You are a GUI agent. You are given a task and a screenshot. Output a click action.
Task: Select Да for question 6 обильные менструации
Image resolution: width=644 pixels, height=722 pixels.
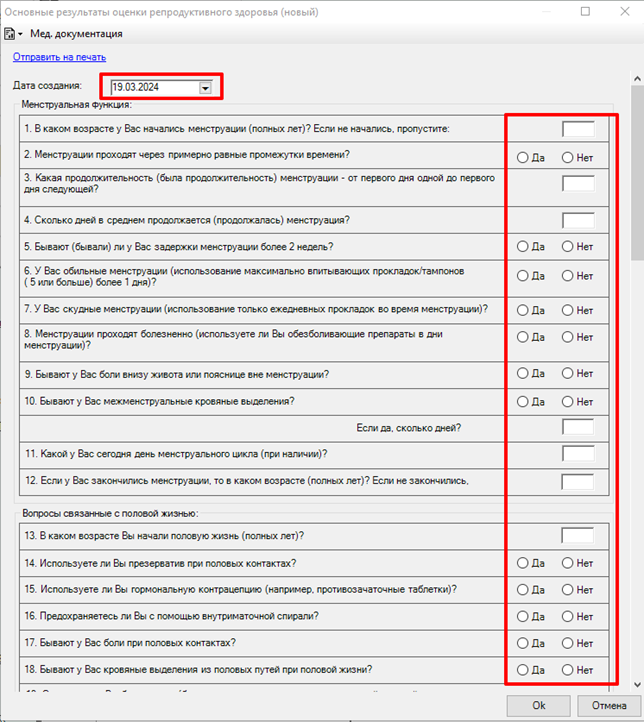531,276
